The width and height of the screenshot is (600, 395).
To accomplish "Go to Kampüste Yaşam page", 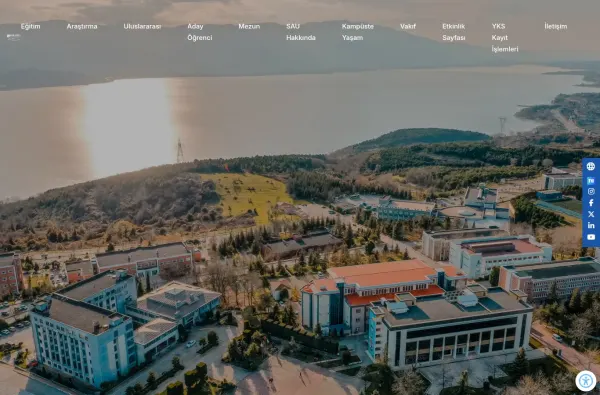I will click(x=358, y=32).
